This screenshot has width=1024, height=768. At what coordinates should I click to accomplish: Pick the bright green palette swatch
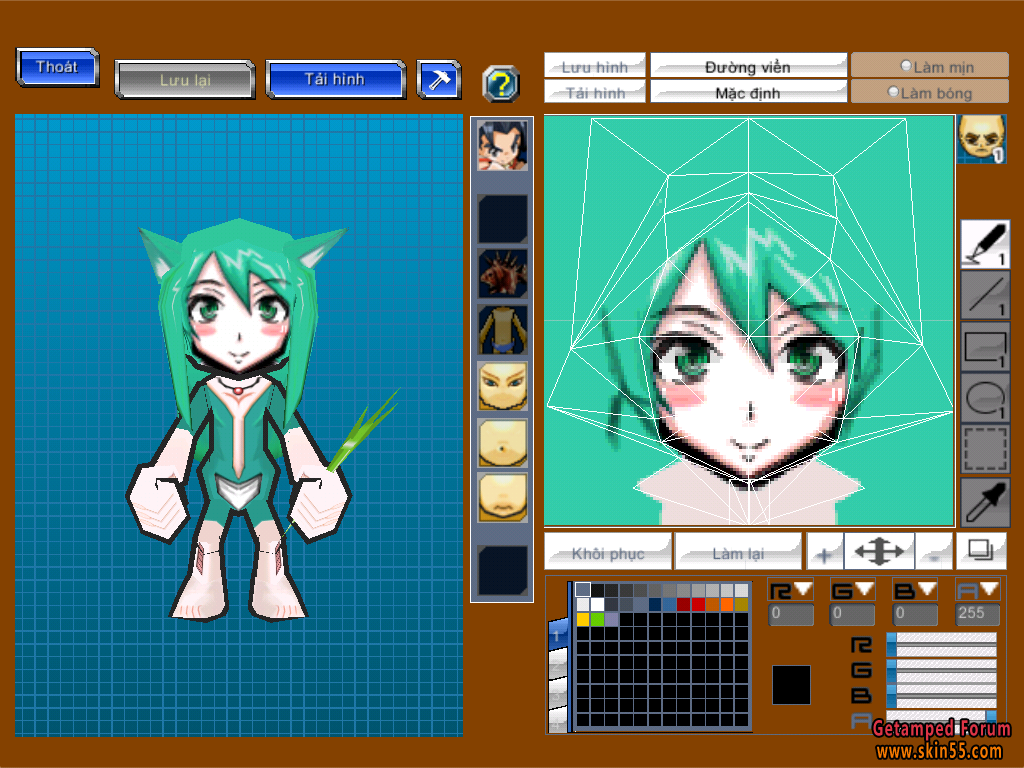click(597, 619)
